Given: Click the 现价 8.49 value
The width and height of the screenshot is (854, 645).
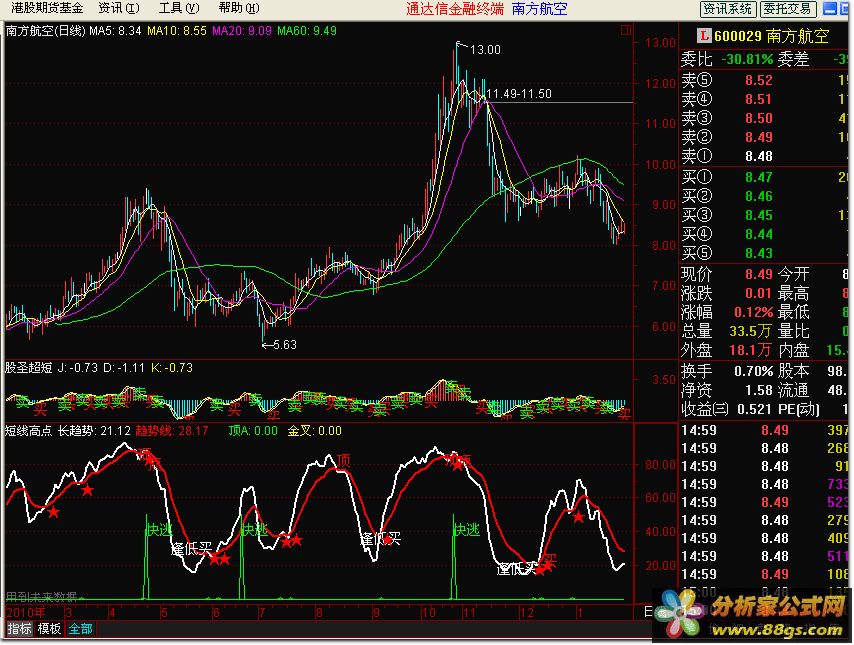Looking at the screenshot, I should [759, 274].
